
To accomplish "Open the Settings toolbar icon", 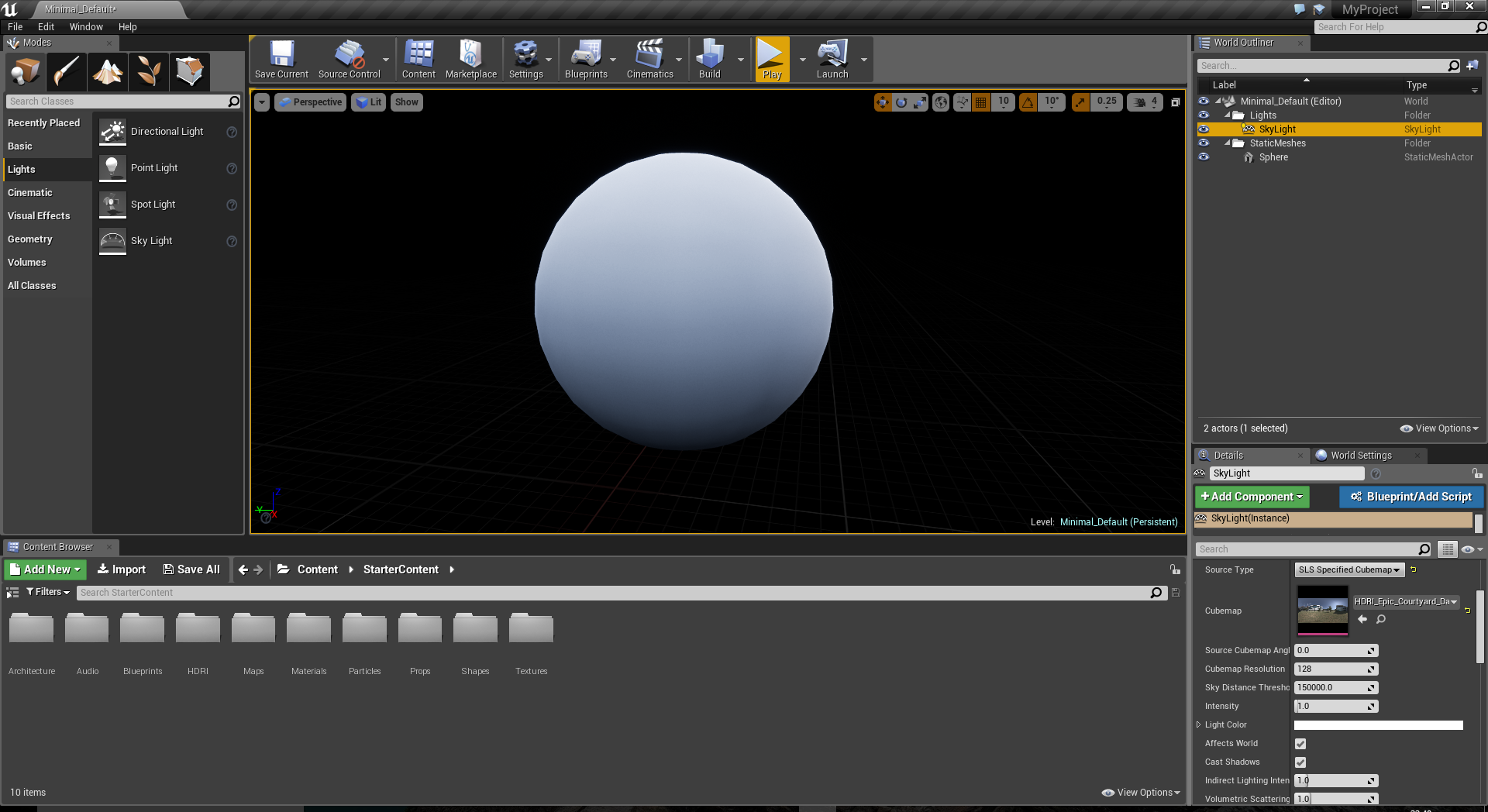I will [x=525, y=59].
